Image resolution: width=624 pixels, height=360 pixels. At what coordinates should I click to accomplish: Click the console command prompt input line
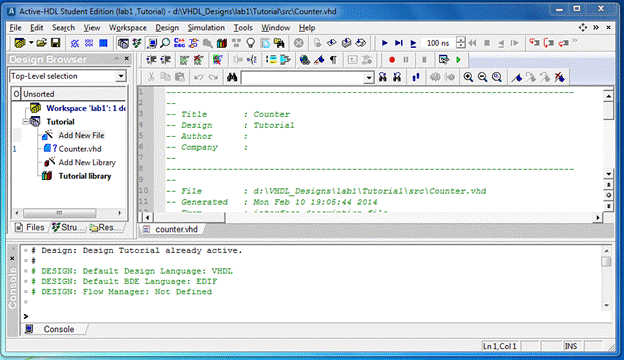[x=314, y=316]
